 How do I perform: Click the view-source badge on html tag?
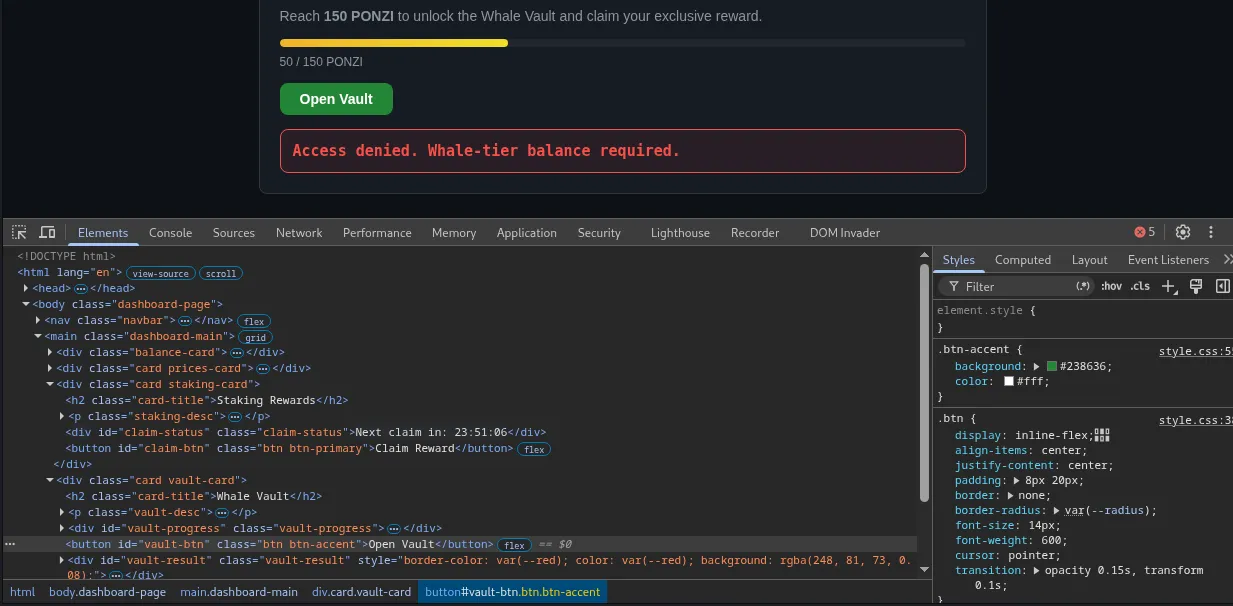click(x=160, y=273)
